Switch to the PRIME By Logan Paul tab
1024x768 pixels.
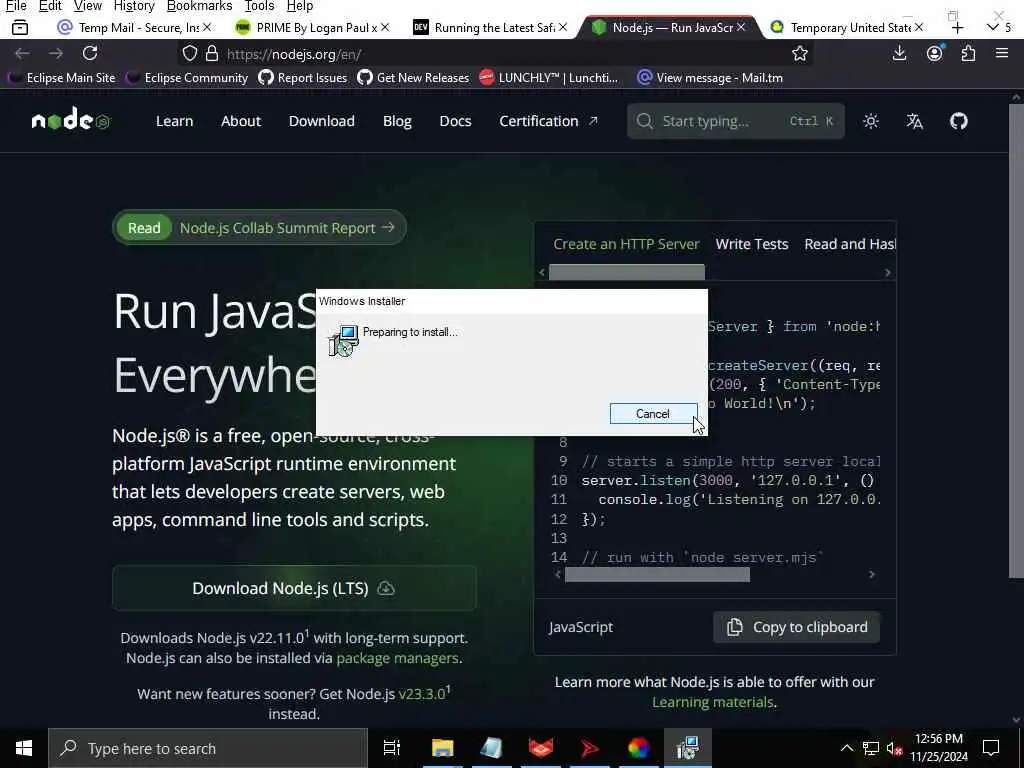[310, 27]
